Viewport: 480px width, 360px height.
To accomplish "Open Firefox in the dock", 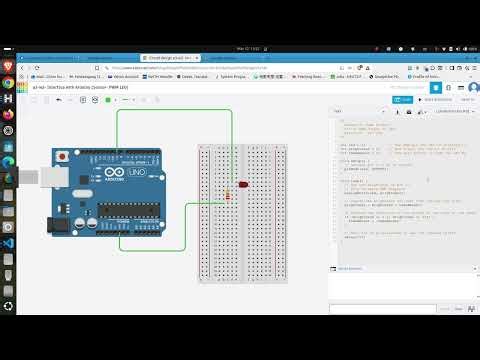I will pos(8,114).
